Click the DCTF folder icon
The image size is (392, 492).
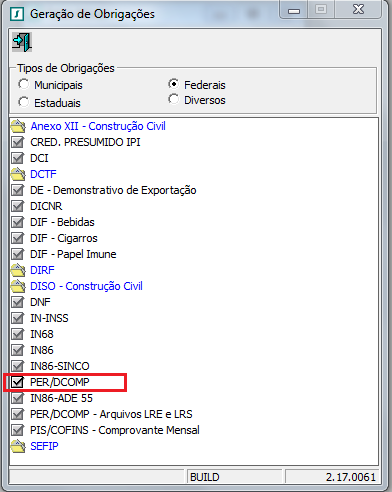(18, 174)
